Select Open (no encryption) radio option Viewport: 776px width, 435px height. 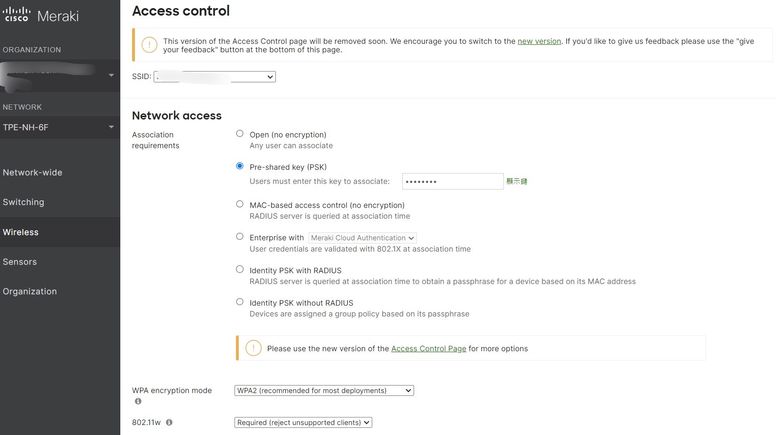pos(240,133)
